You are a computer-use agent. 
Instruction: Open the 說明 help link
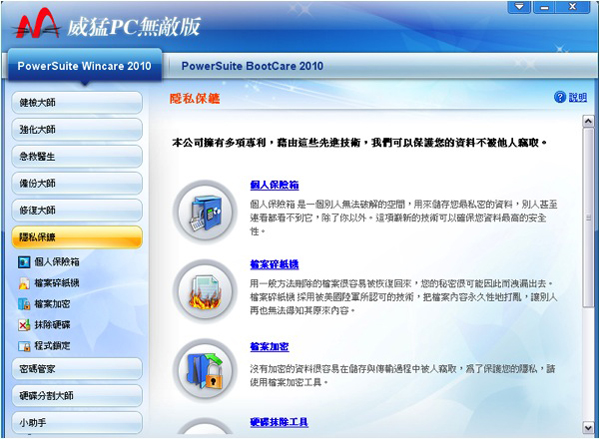point(577,97)
